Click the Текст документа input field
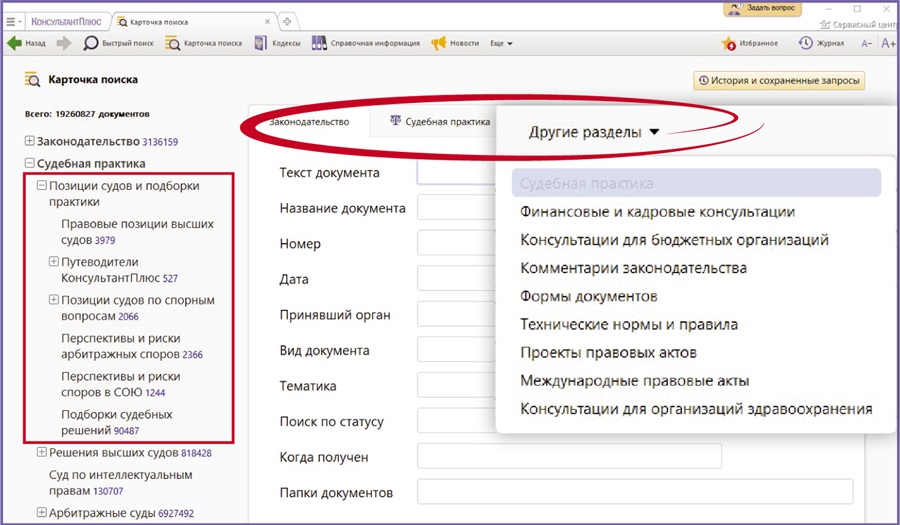This screenshot has width=900, height=525. click(x=456, y=173)
